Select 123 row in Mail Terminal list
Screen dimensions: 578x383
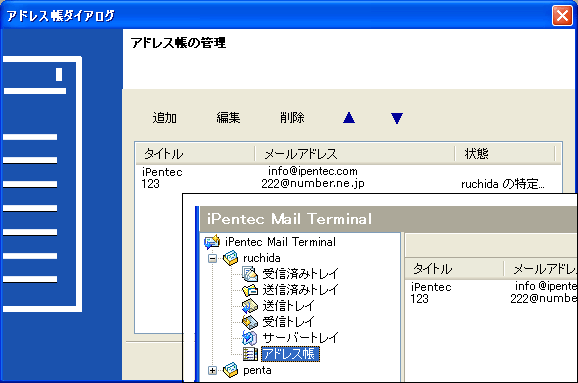(x=419, y=299)
